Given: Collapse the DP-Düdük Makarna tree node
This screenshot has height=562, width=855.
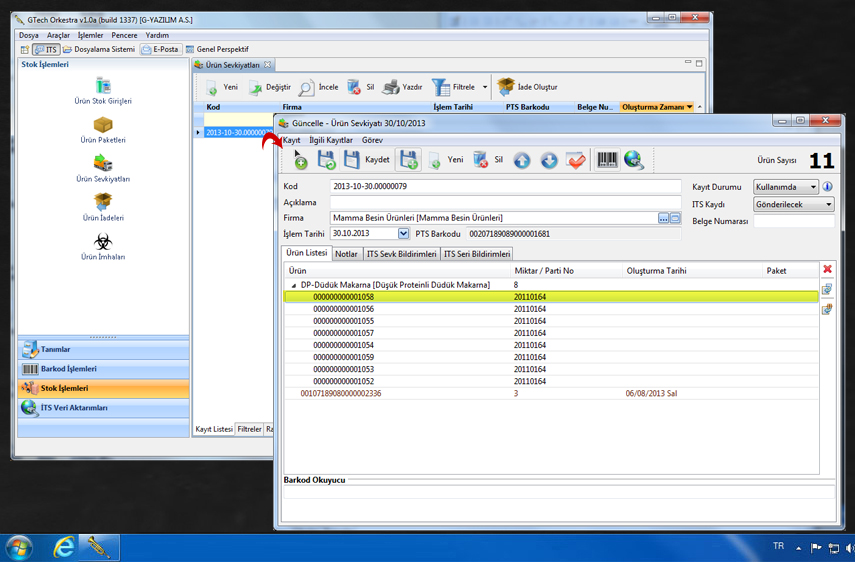Looking at the screenshot, I should click(x=293, y=285).
